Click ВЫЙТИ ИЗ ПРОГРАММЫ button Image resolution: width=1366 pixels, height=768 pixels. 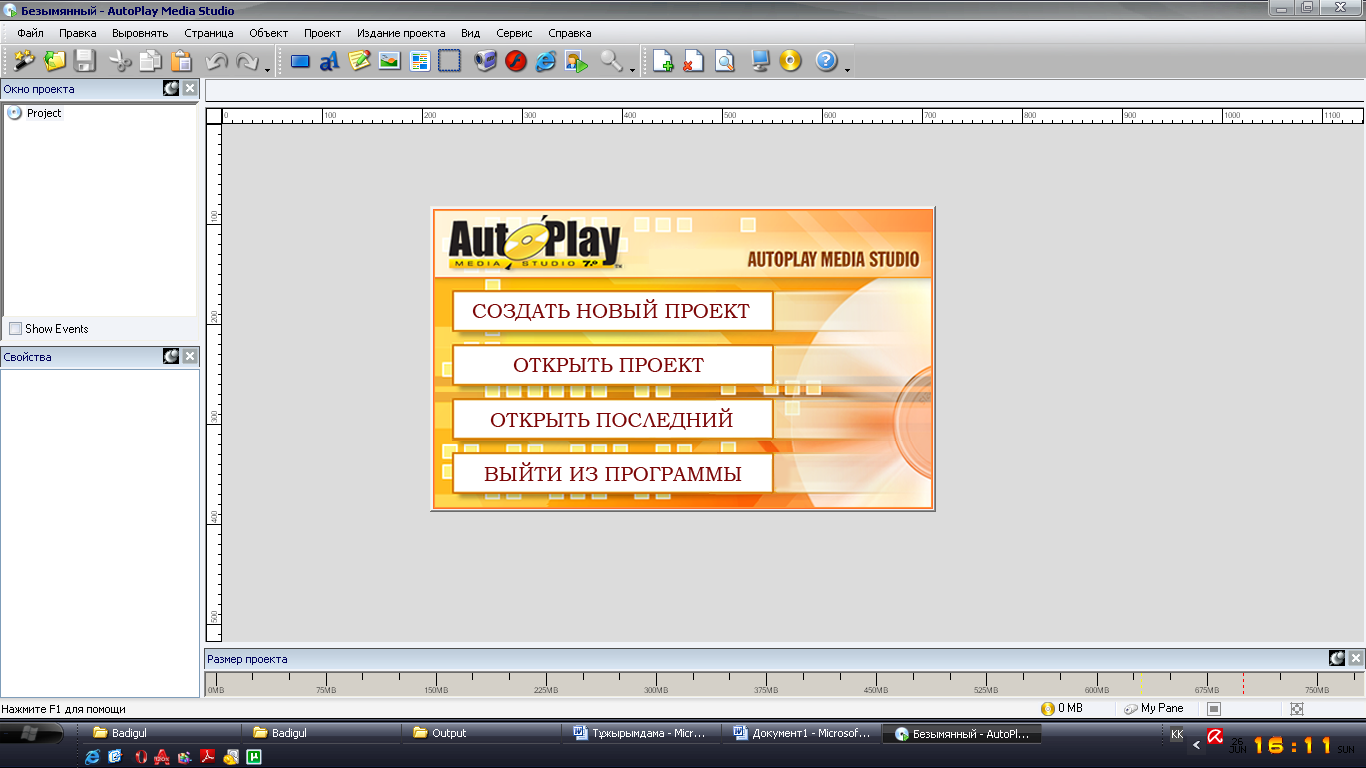(612, 473)
